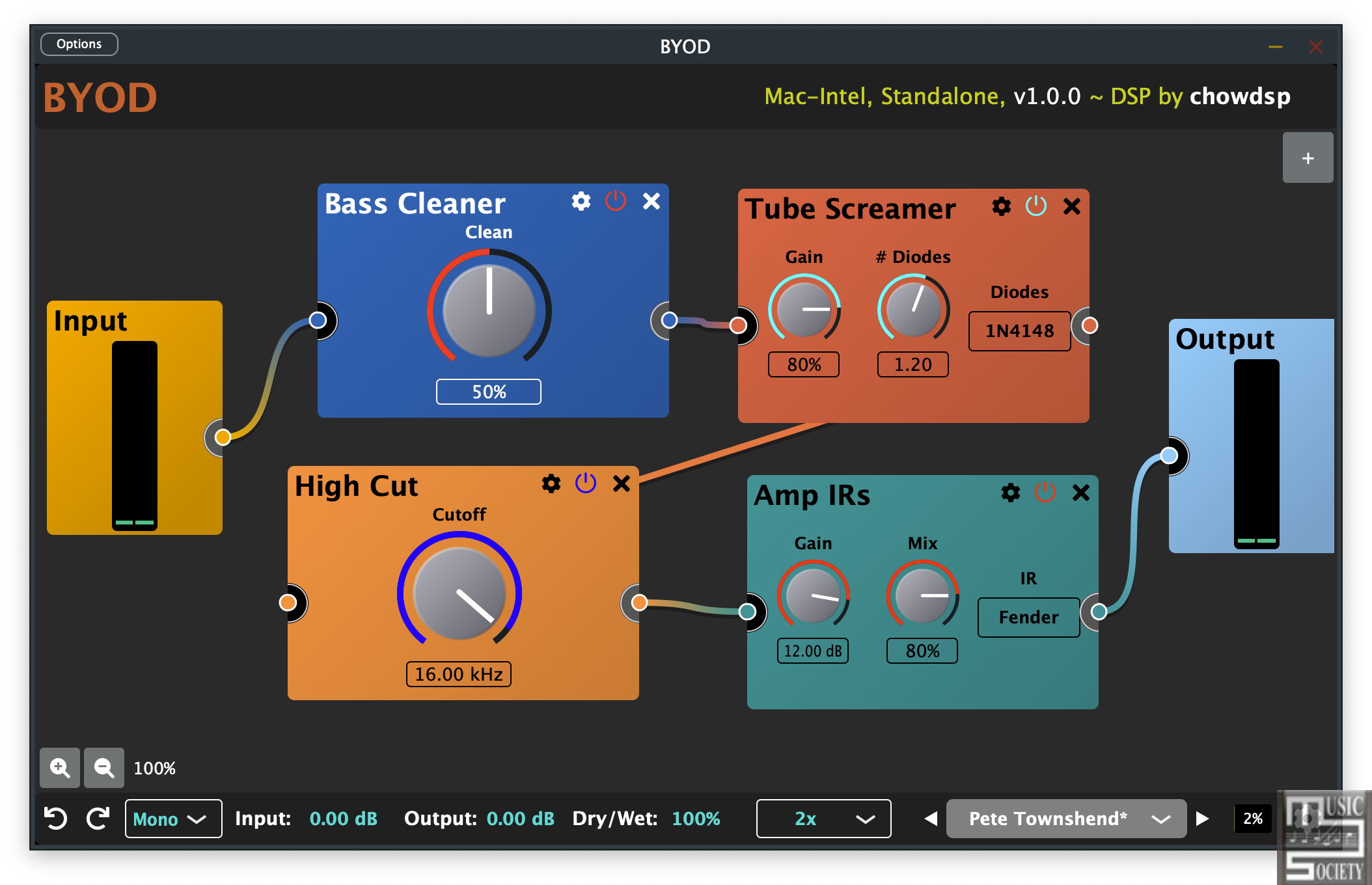1372x885 pixels.
Task: Remove the Bass Cleaner module
Action: pyautogui.click(x=652, y=202)
